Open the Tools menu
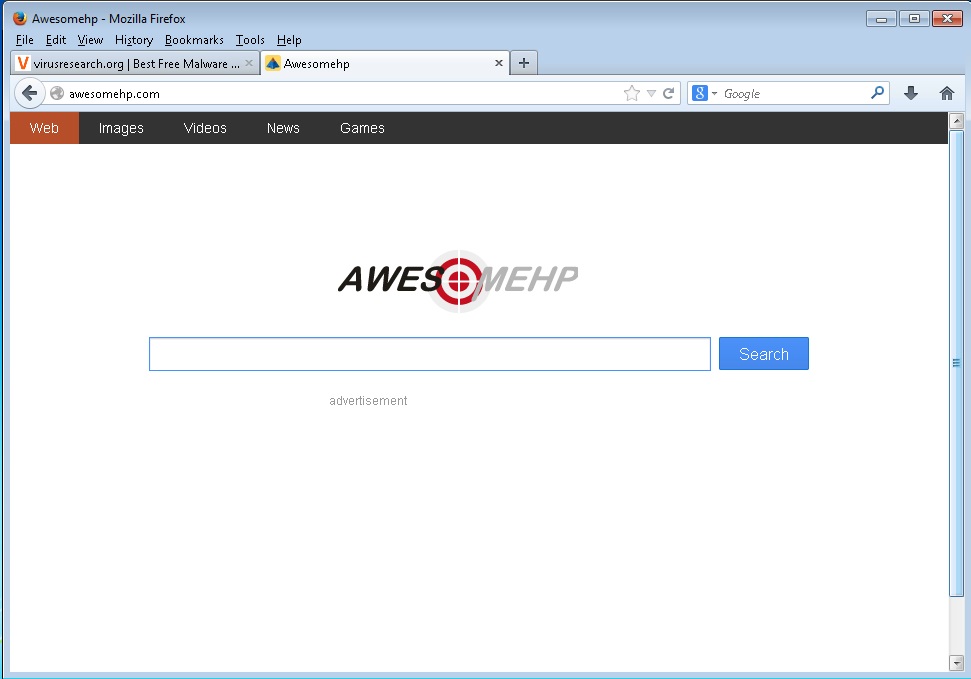The image size is (971, 679). click(x=250, y=40)
